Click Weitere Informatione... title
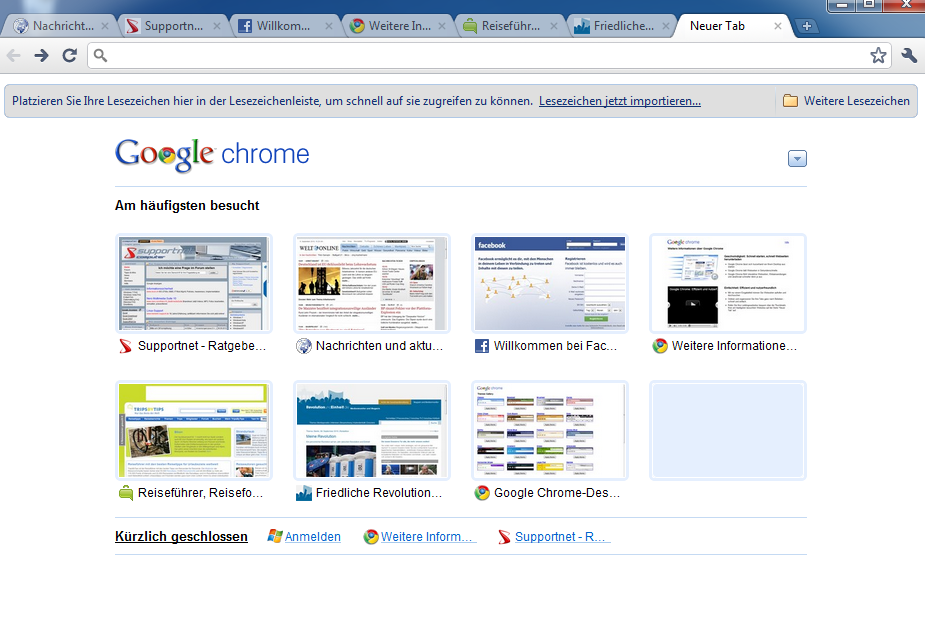 click(734, 346)
